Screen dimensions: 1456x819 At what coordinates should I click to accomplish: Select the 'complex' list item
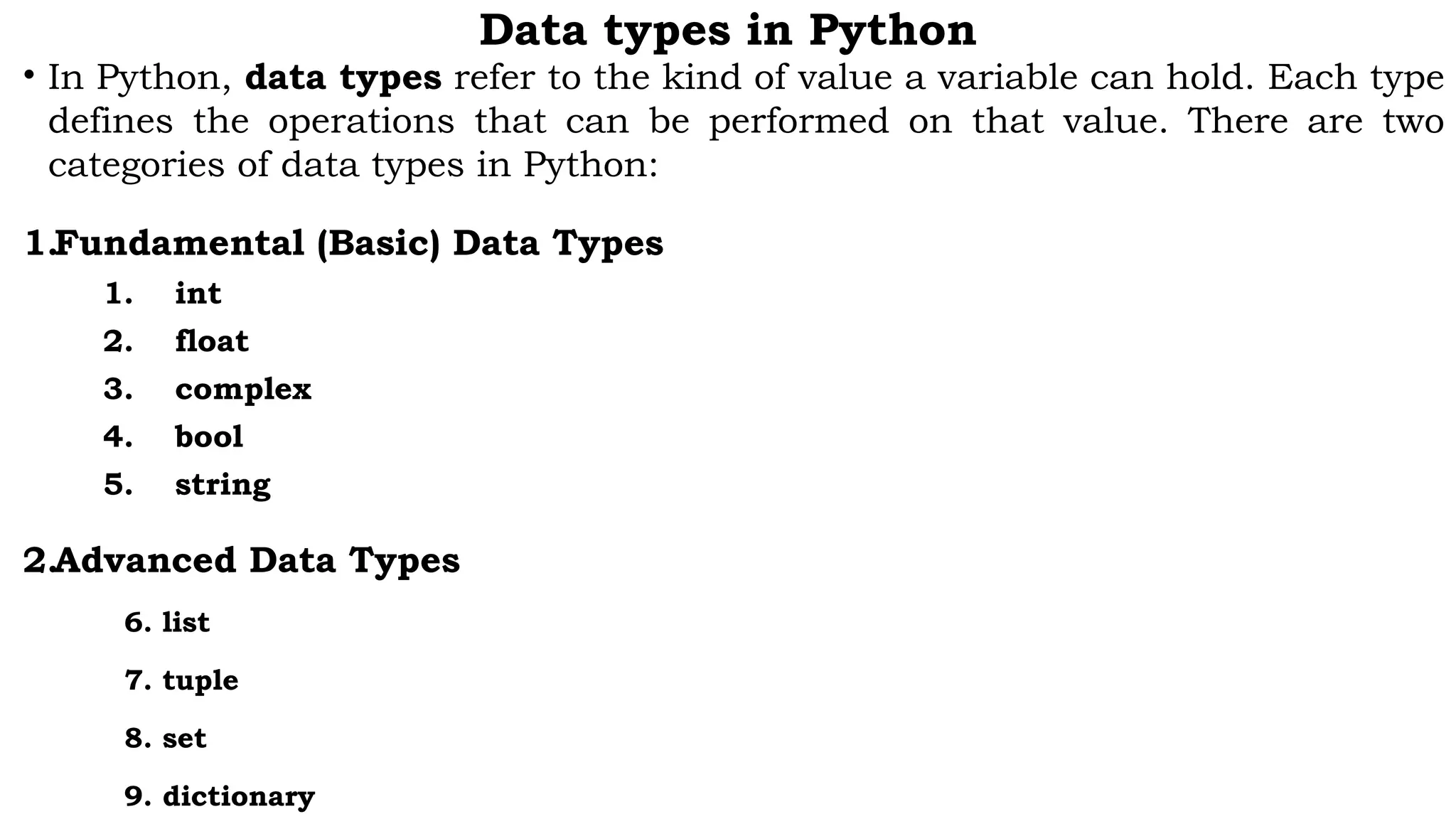[x=243, y=389]
